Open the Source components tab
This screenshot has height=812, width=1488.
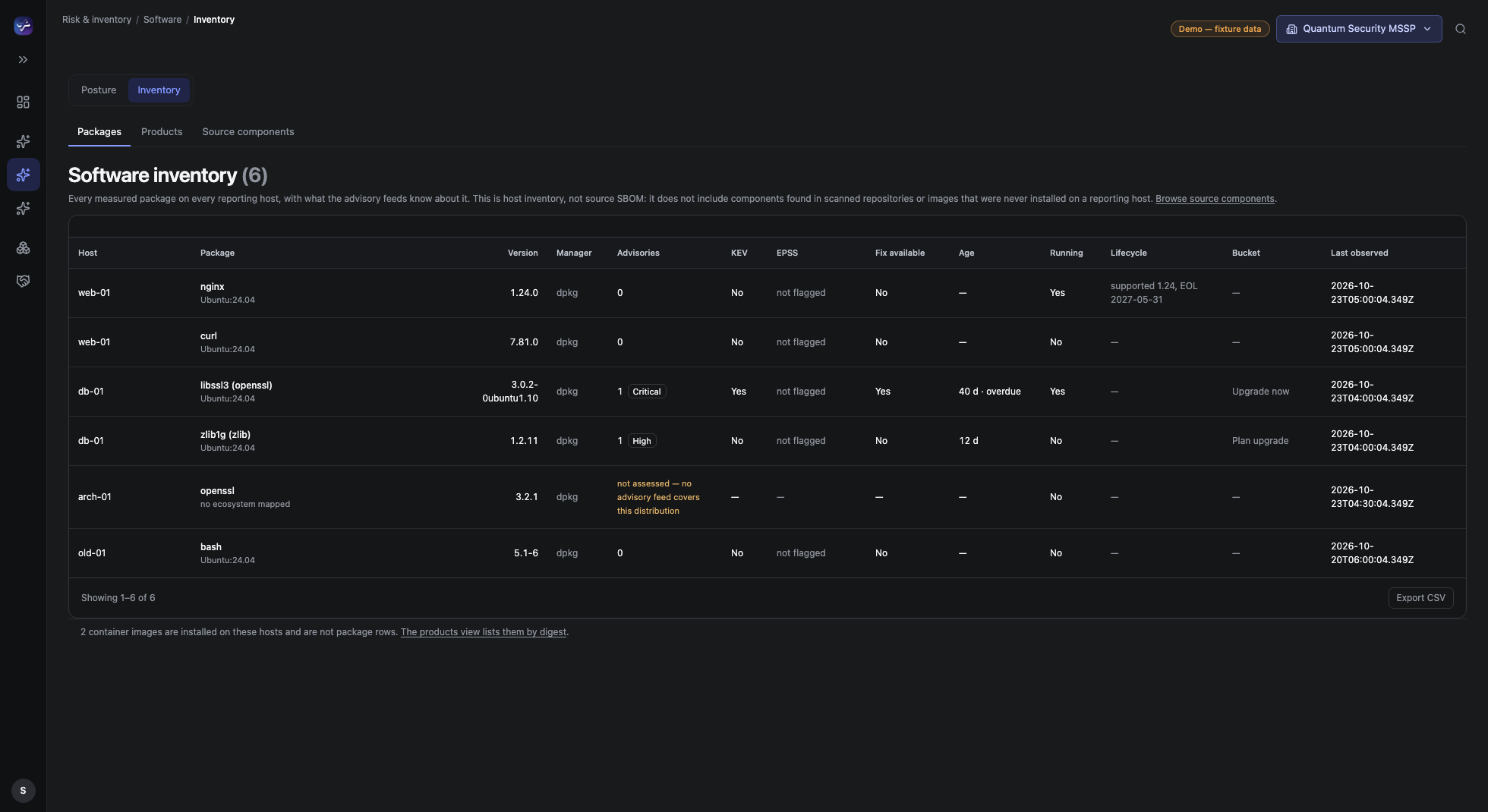(x=248, y=131)
